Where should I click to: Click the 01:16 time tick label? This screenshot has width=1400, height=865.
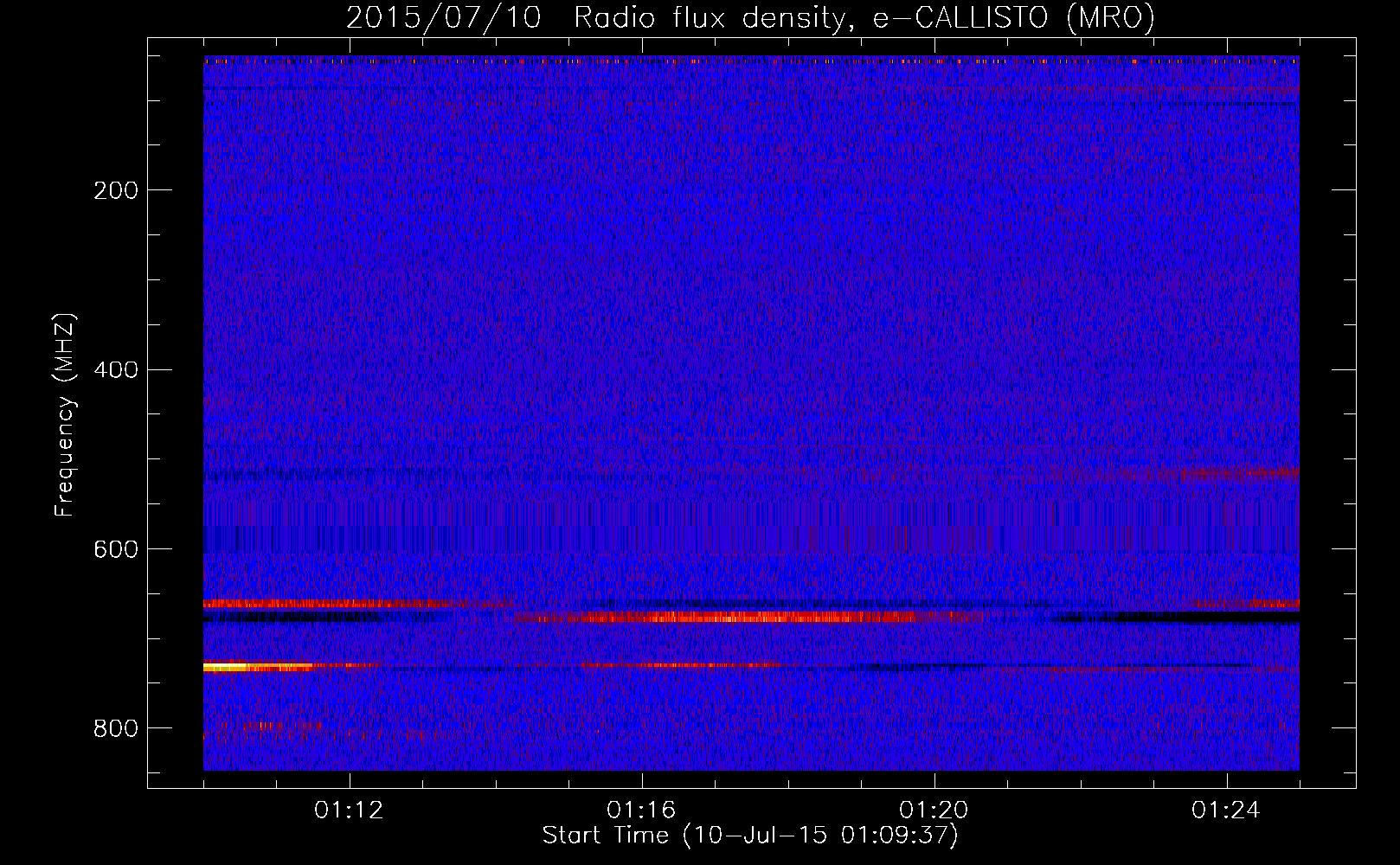tap(642, 811)
